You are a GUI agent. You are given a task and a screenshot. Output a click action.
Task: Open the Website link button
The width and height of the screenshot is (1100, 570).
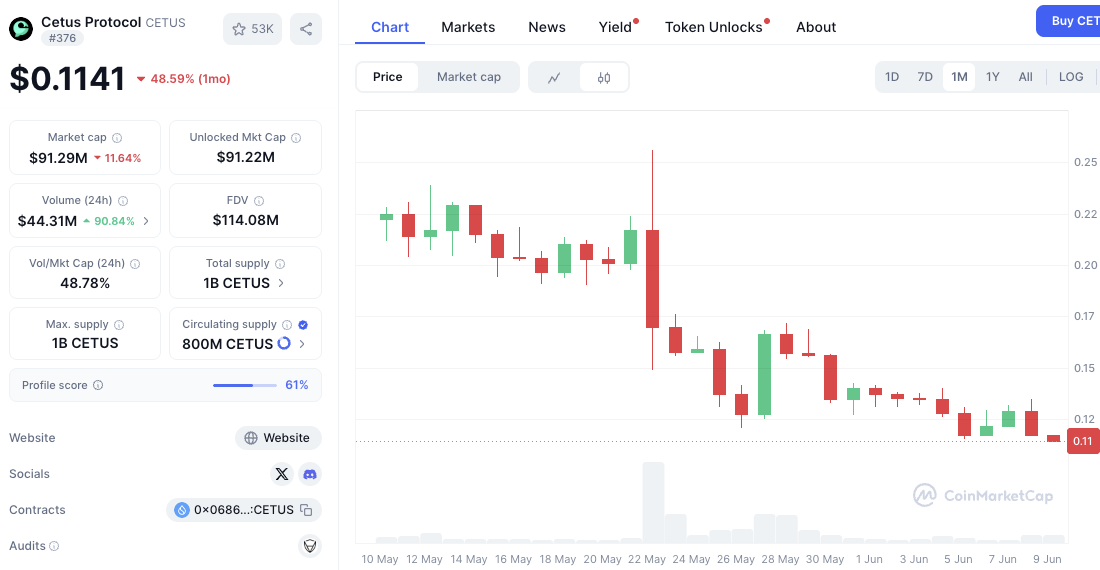click(279, 437)
